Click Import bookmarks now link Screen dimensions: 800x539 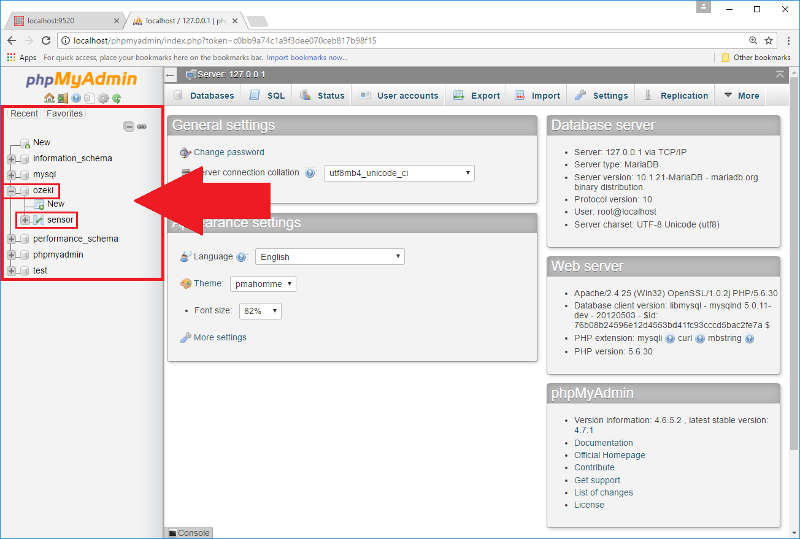(307, 57)
